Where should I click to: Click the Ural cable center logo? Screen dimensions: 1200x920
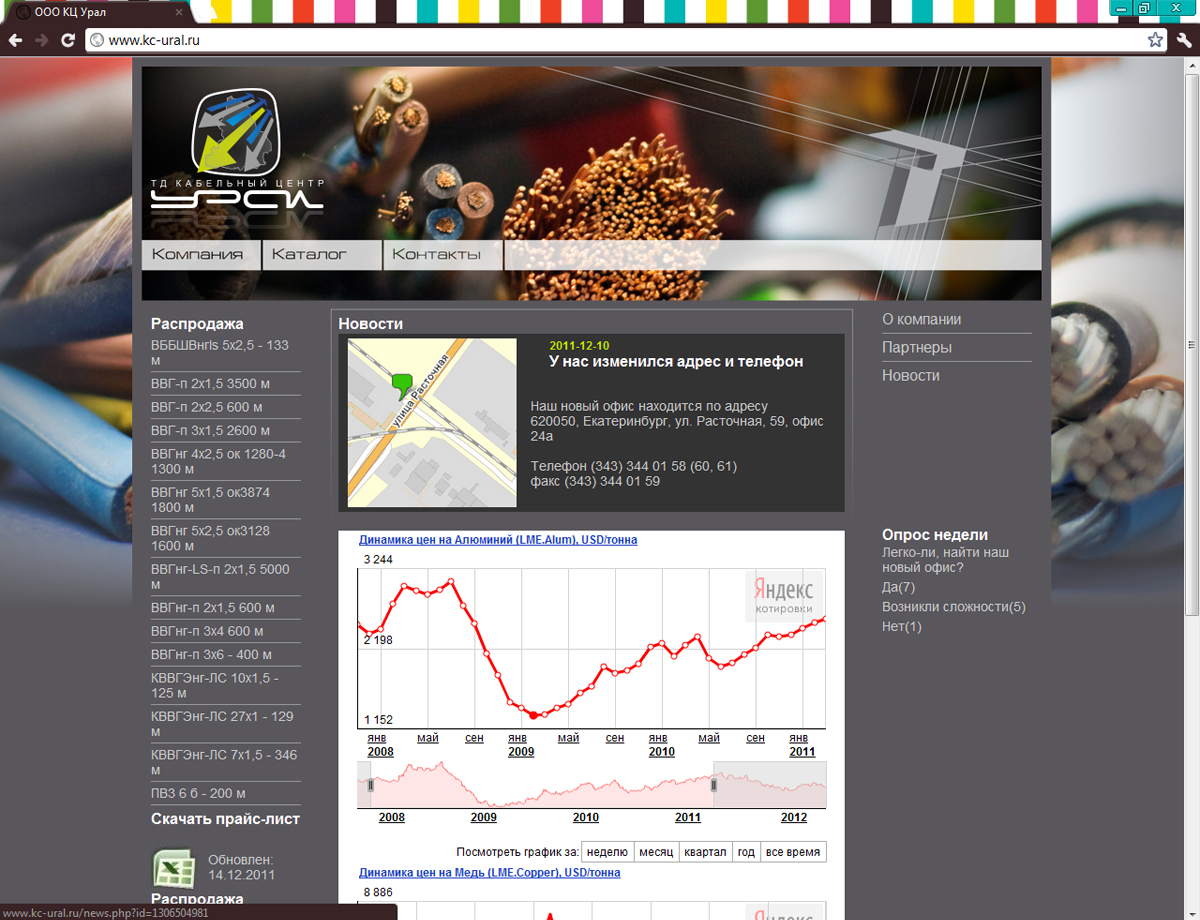(238, 150)
